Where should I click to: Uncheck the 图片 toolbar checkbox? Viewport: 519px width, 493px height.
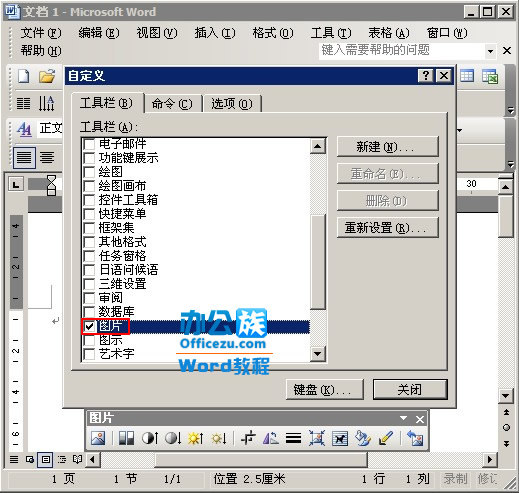(x=89, y=326)
